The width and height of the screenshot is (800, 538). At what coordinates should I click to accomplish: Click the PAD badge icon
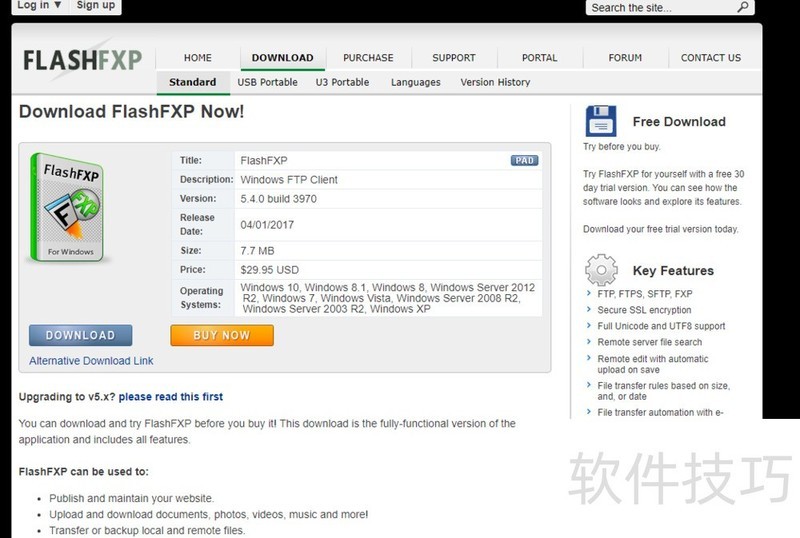click(x=523, y=160)
